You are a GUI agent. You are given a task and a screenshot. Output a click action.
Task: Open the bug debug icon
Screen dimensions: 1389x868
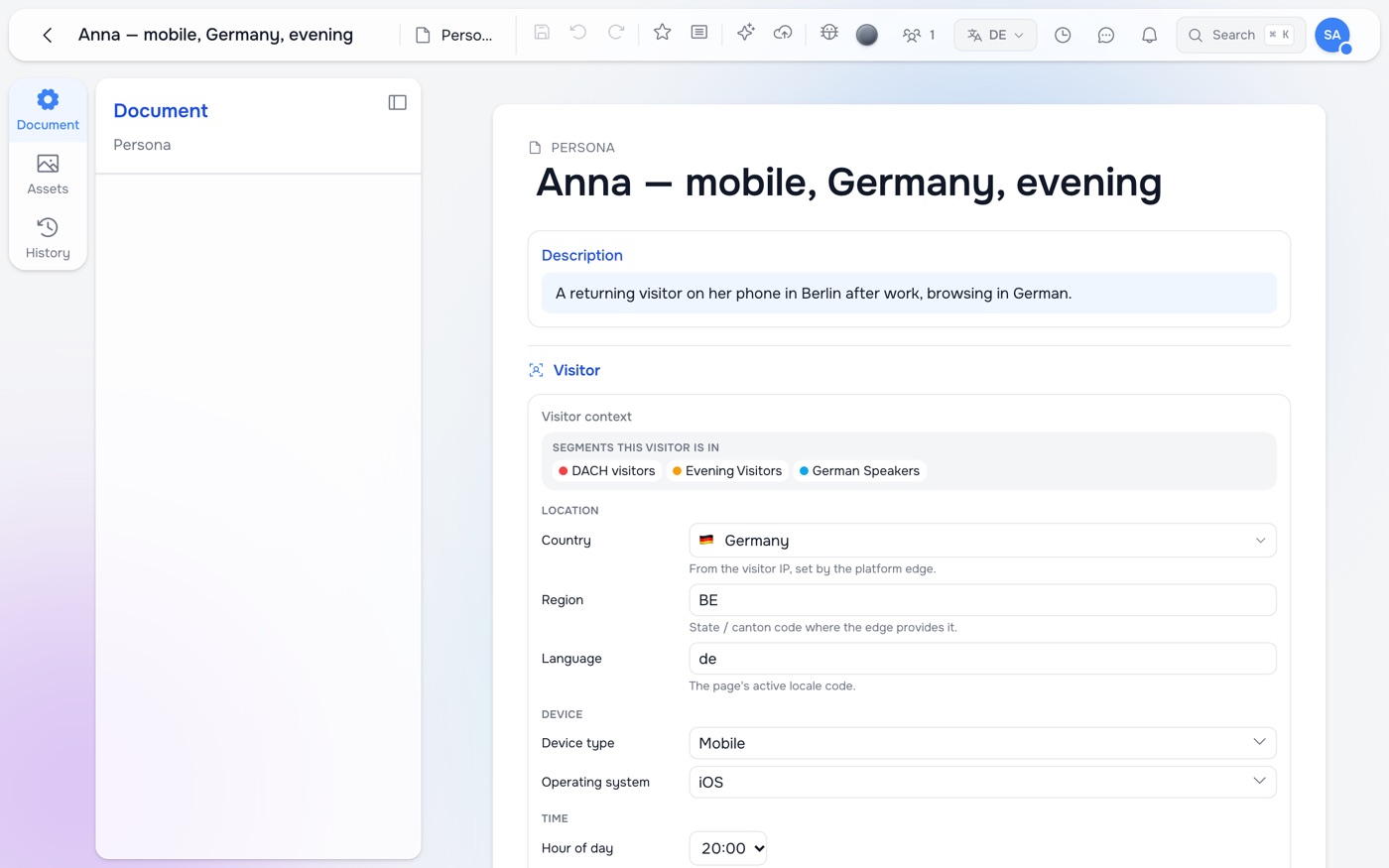[x=829, y=33]
